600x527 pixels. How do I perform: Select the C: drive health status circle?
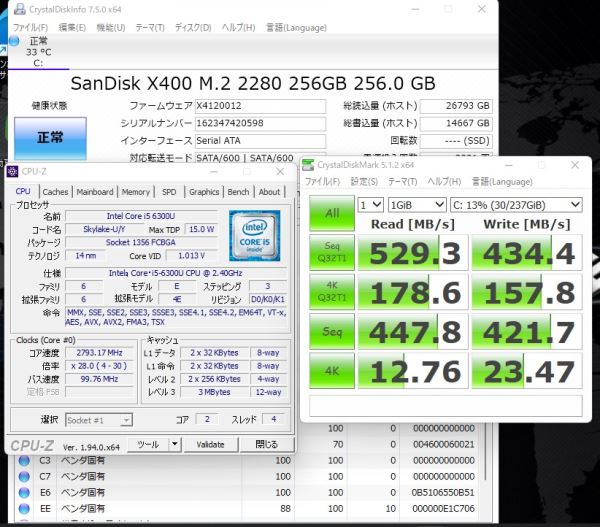click(15, 41)
